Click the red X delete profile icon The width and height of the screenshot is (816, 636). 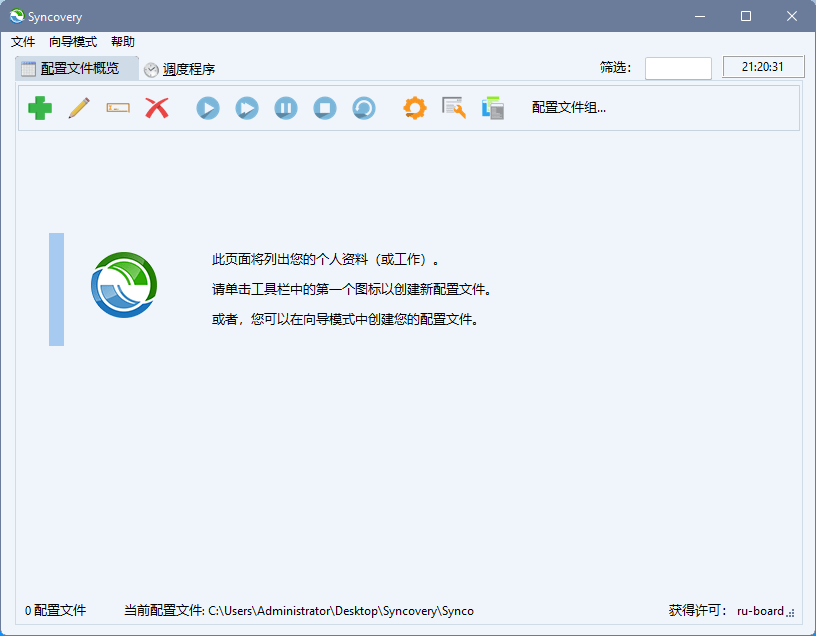click(x=157, y=108)
